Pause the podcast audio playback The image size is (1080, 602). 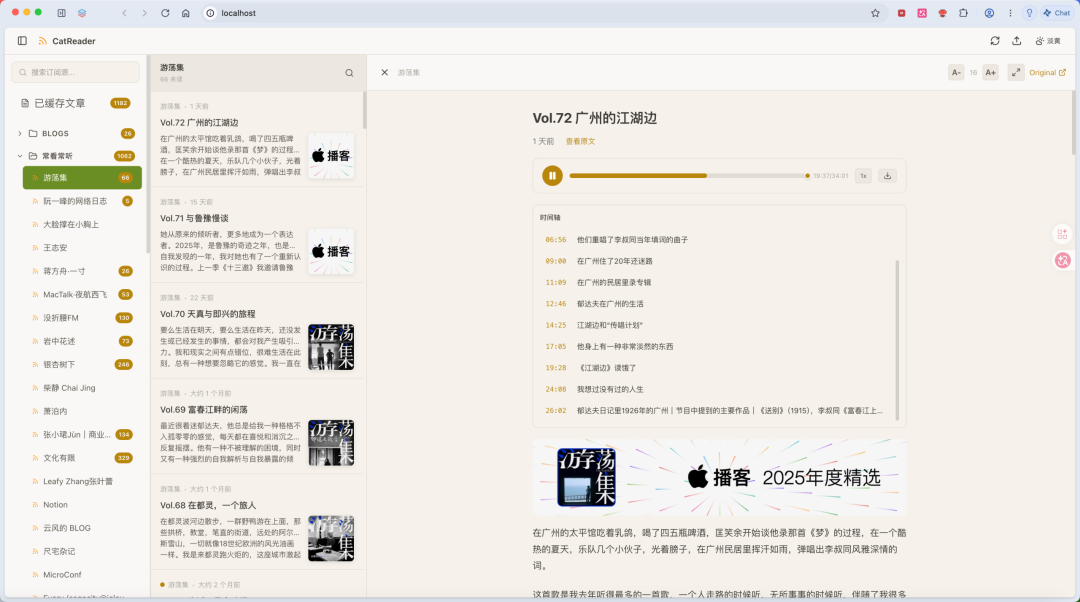pyautogui.click(x=552, y=176)
